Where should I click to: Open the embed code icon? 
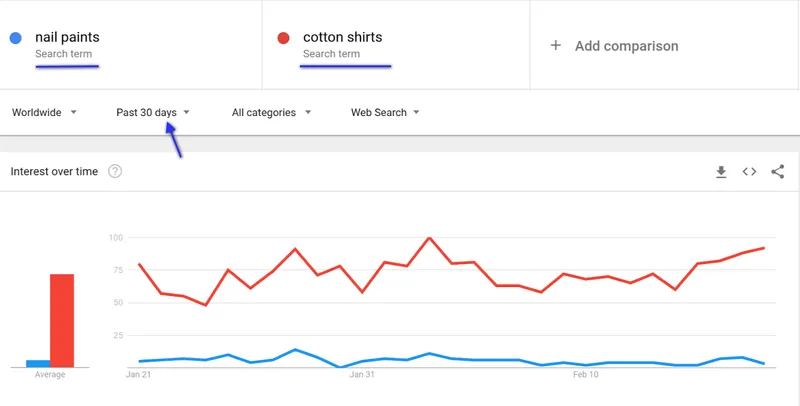click(749, 172)
